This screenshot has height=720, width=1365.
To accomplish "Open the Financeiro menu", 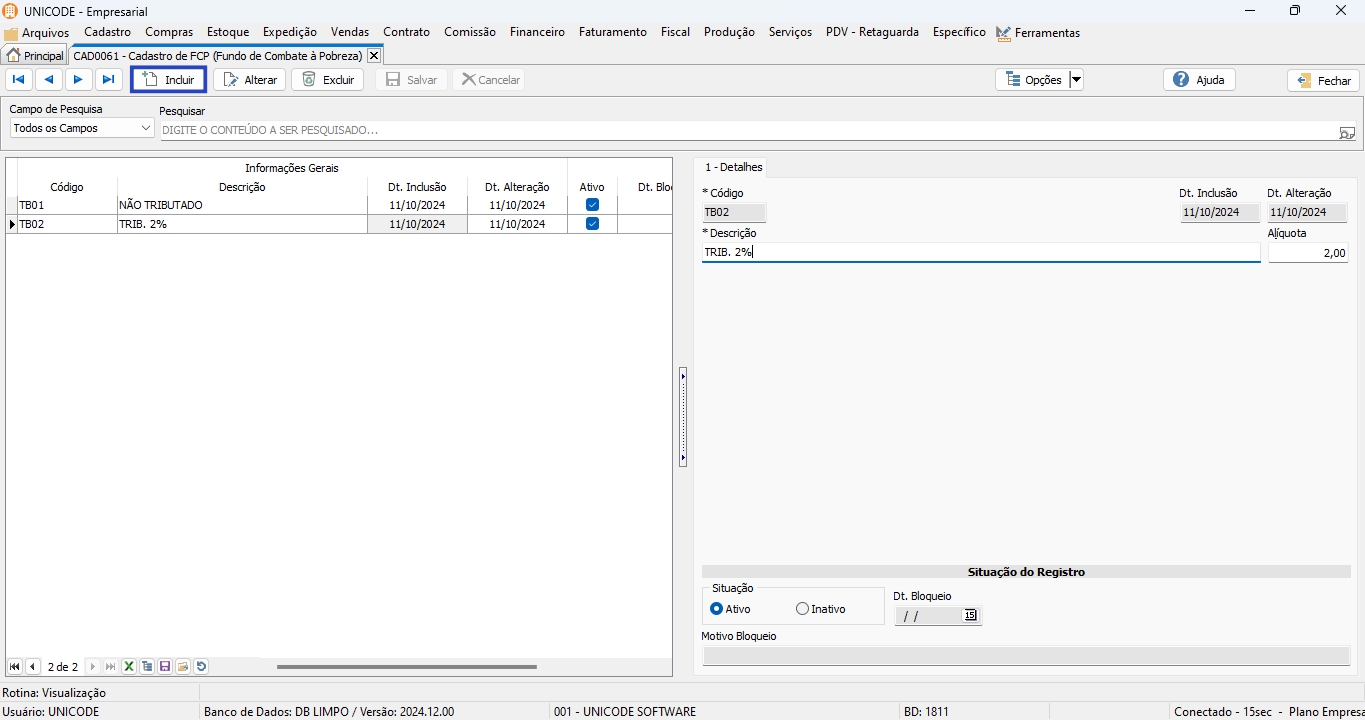I will point(537,32).
